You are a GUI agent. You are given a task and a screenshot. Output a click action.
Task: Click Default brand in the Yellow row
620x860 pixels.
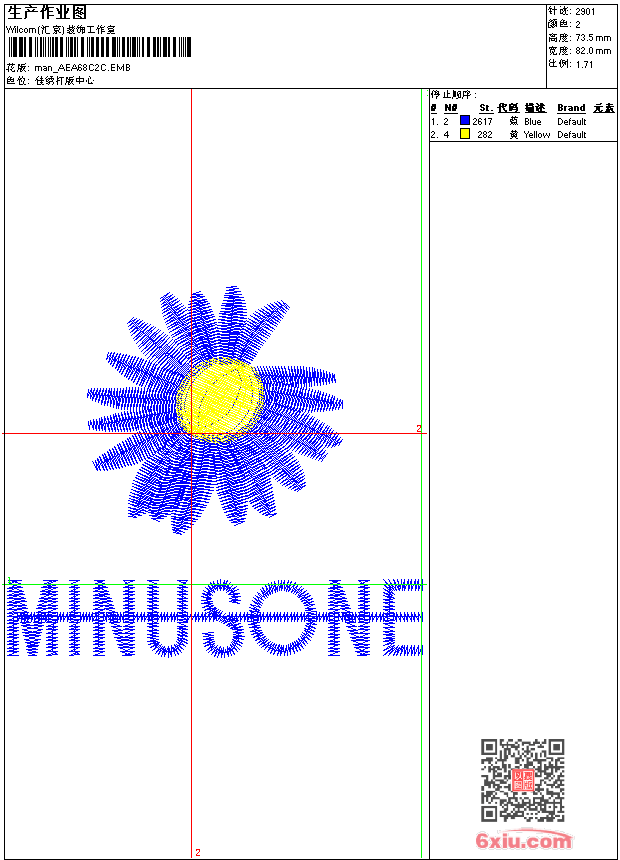[572, 135]
